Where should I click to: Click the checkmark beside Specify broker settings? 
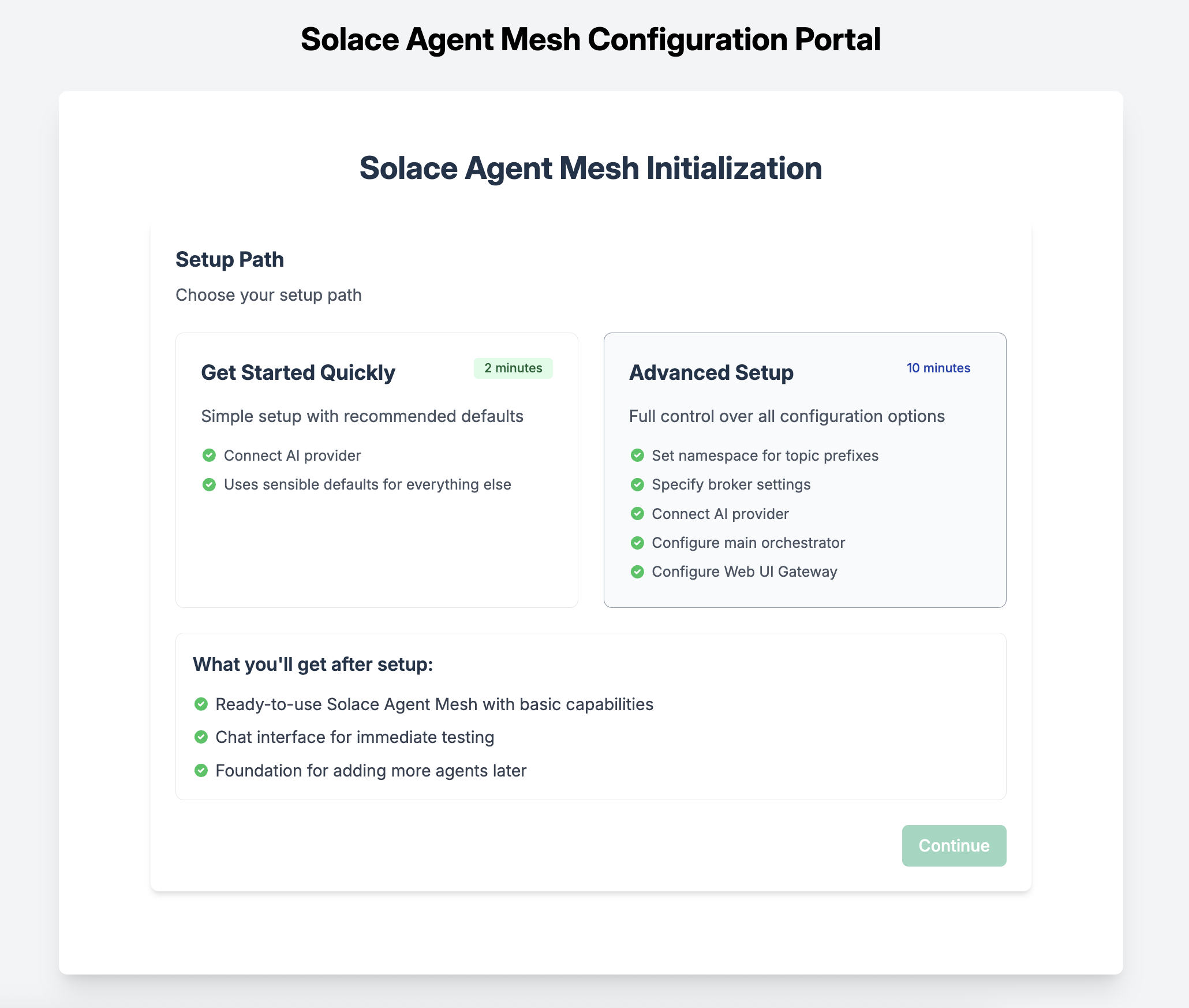click(x=637, y=484)
